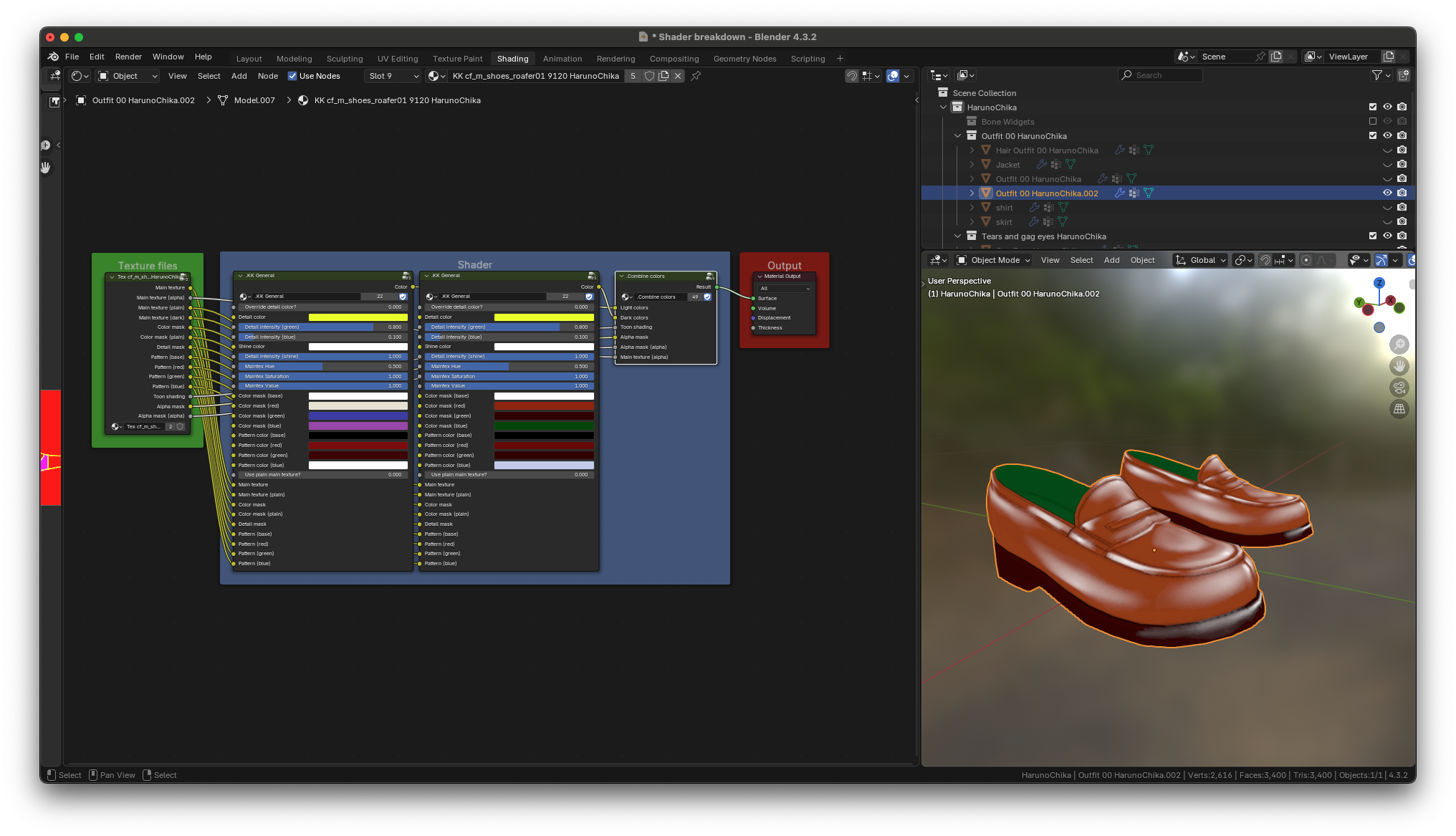This screenshot has width=1456, height=836.
Task: Enable the Bone Widgets collection checkbox
Action: coord(1373,122)
